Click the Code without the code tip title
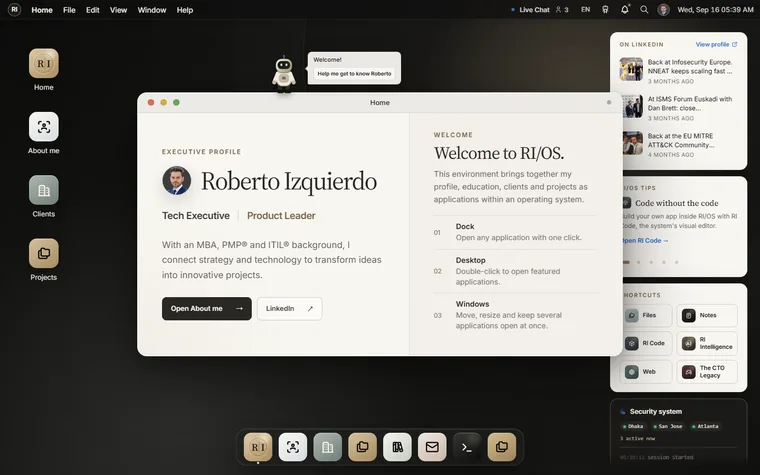Image resolution: width=760 pixels, height=475 pixels. click(x=677, y=203)
